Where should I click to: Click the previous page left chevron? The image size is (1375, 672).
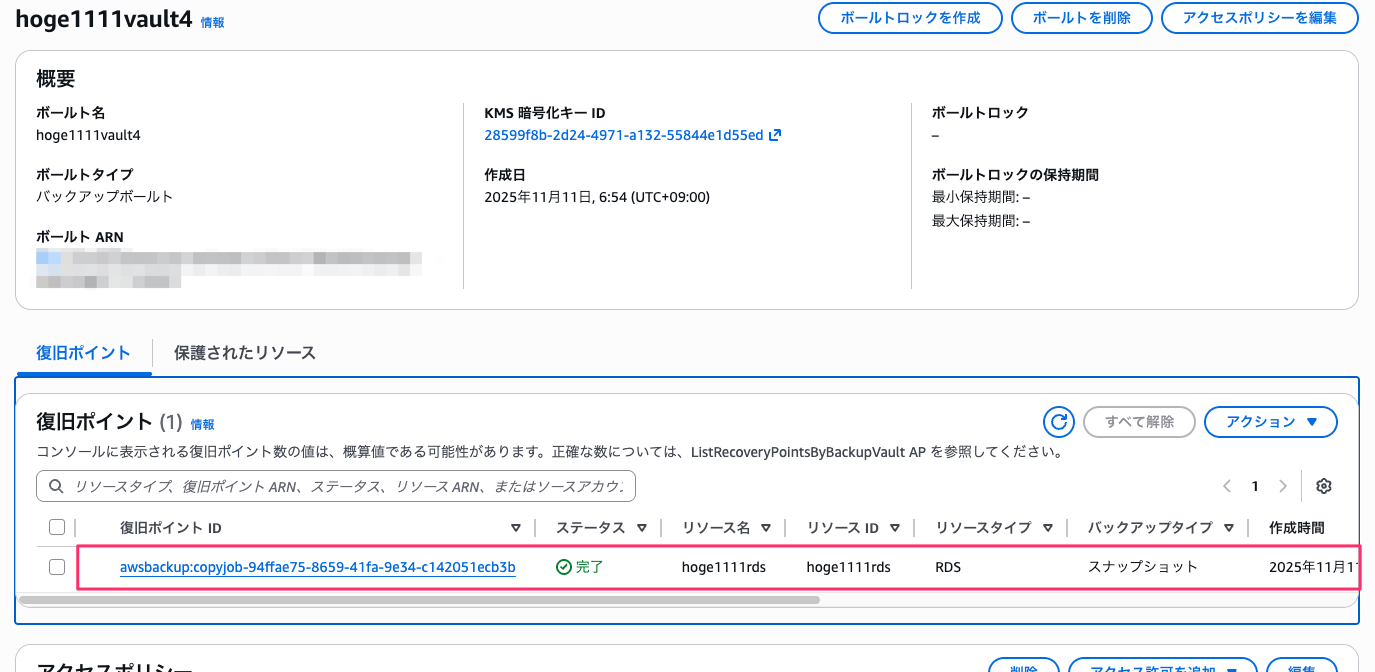[1227, 486]
